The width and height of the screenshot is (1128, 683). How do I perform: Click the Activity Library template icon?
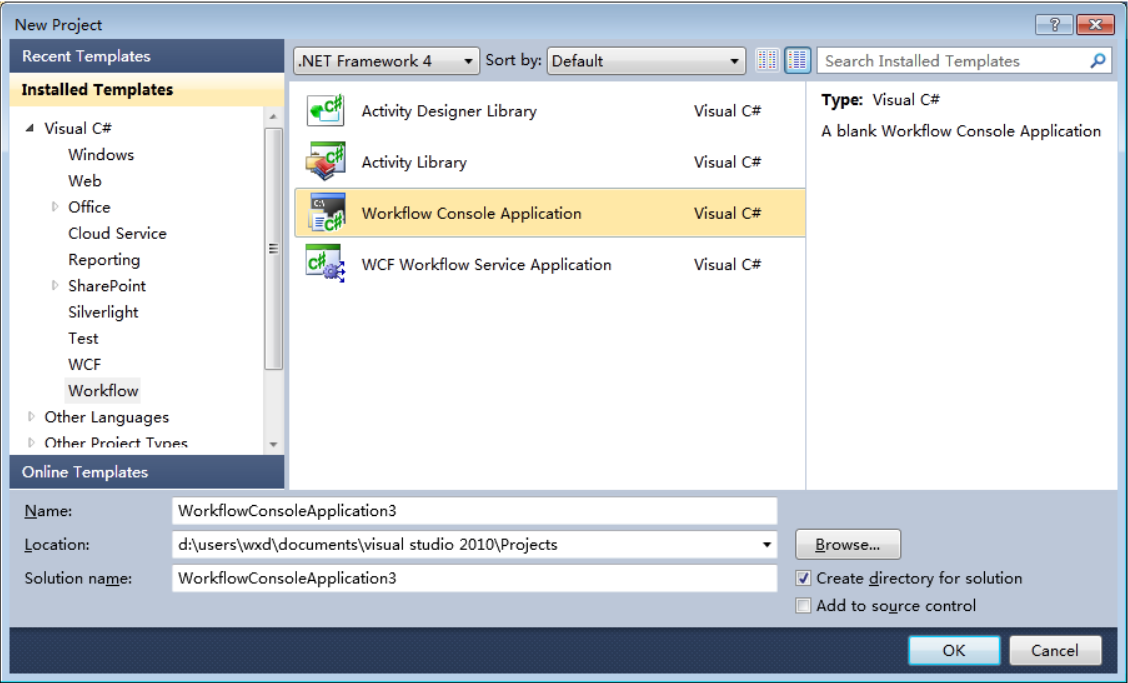325,162
